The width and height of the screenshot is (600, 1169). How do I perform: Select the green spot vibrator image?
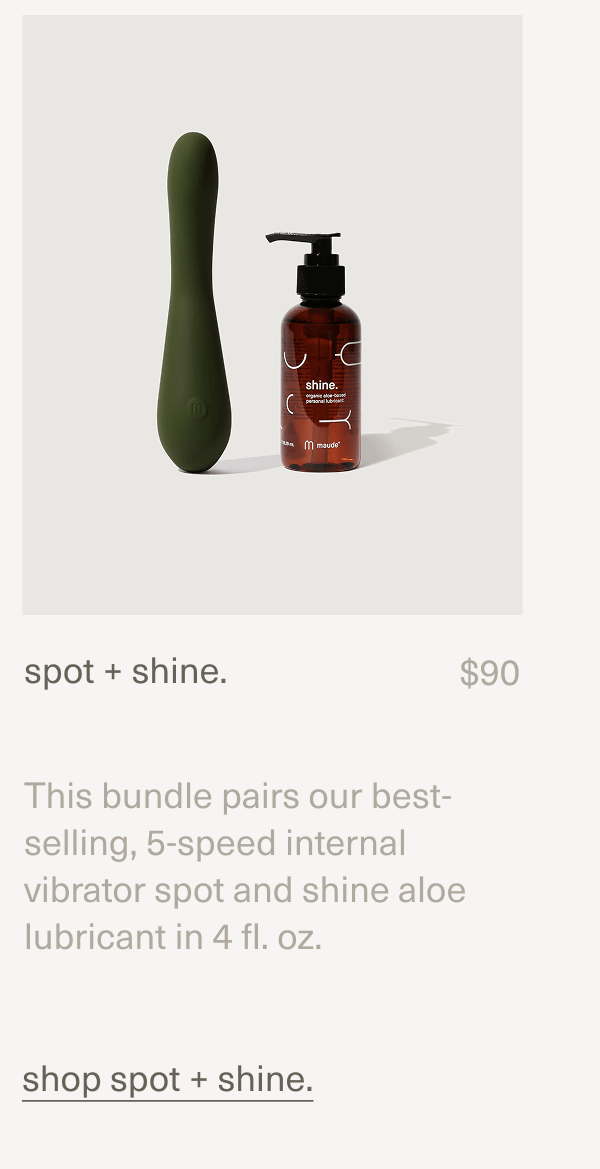coord(198,300)
